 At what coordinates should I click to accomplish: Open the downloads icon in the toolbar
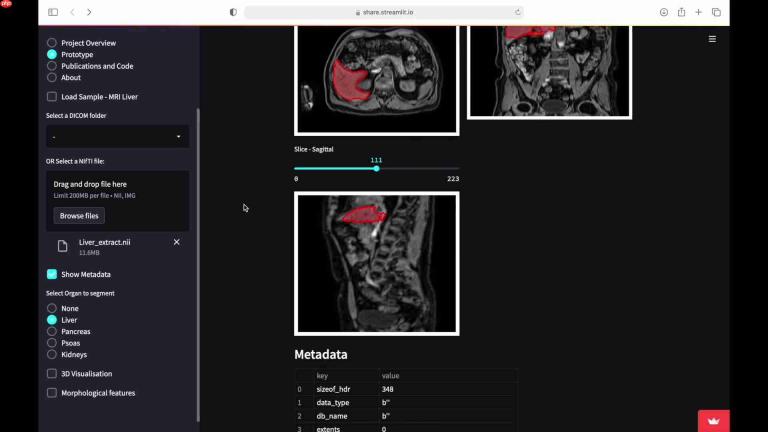tap(664, 12)
